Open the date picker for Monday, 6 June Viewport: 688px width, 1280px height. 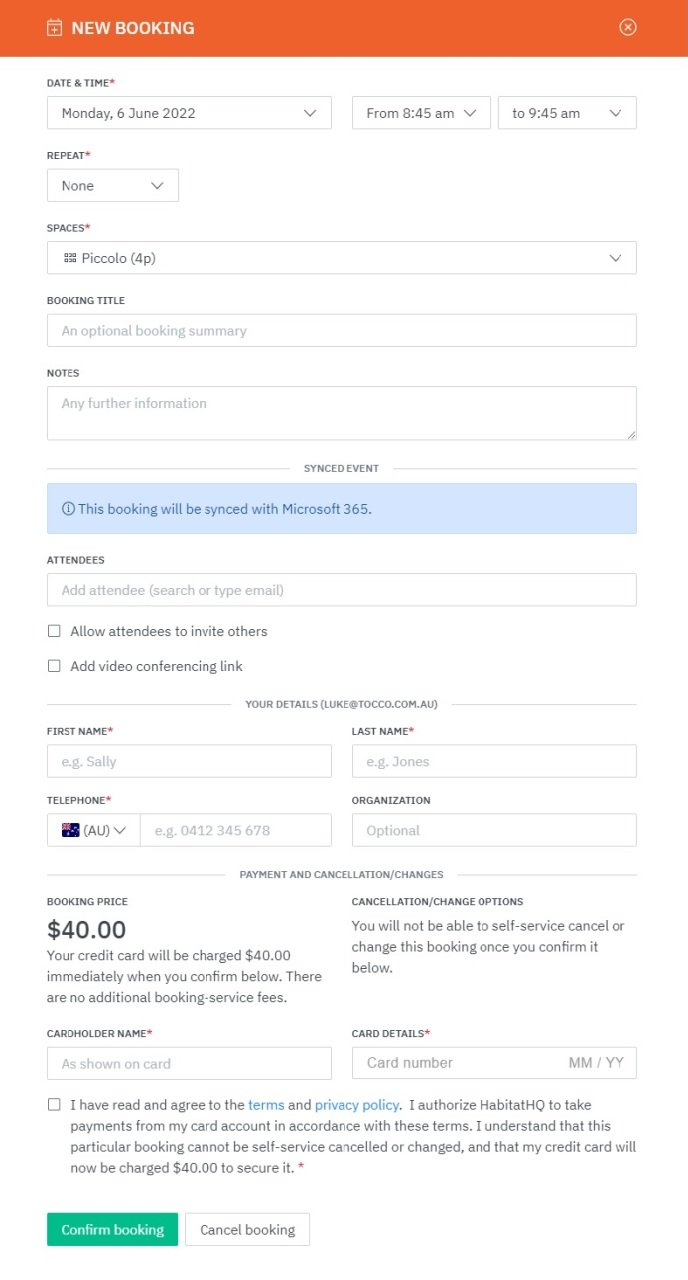189,113
